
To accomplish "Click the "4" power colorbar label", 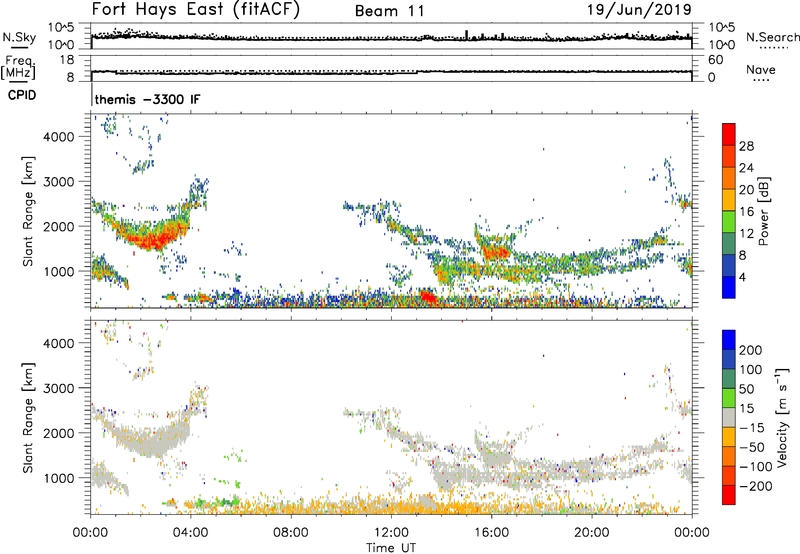I will 742,277.
